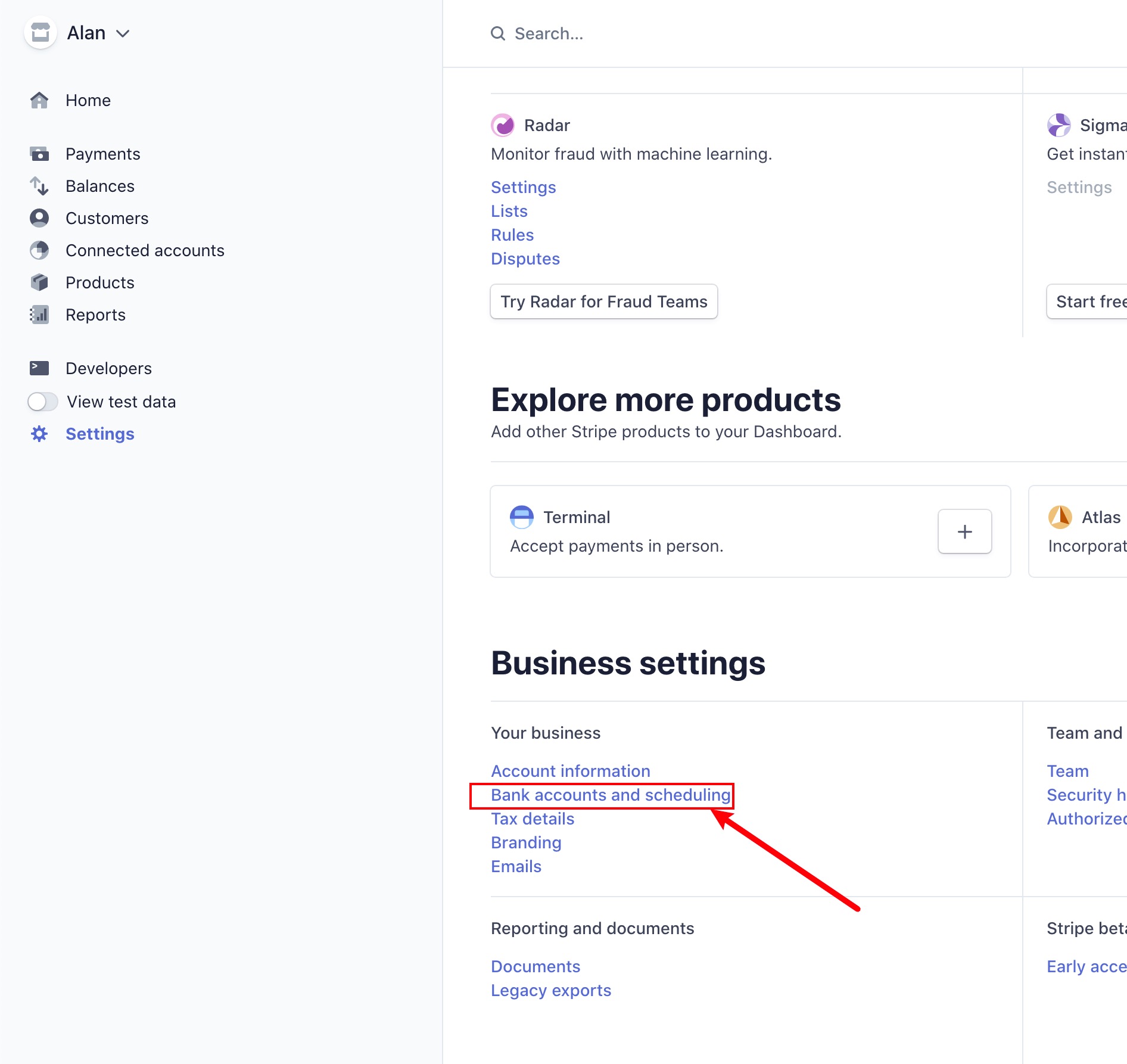
Task: Click the Balances arrows icon
Action: tap(39, 186)
